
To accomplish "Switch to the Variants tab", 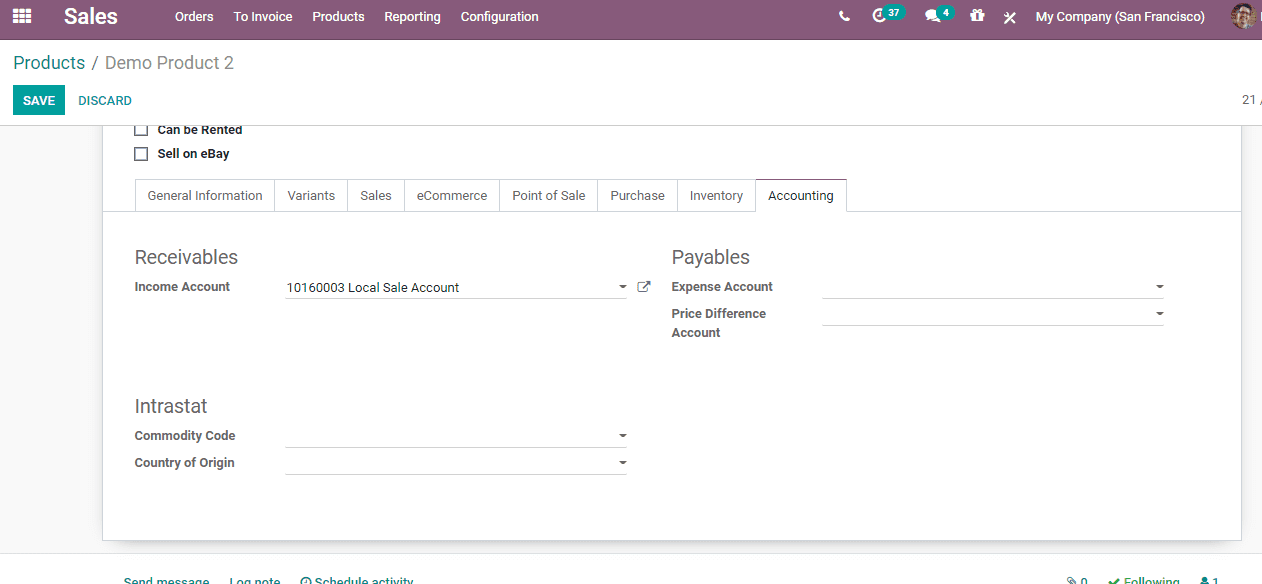I will coord(311,196).
